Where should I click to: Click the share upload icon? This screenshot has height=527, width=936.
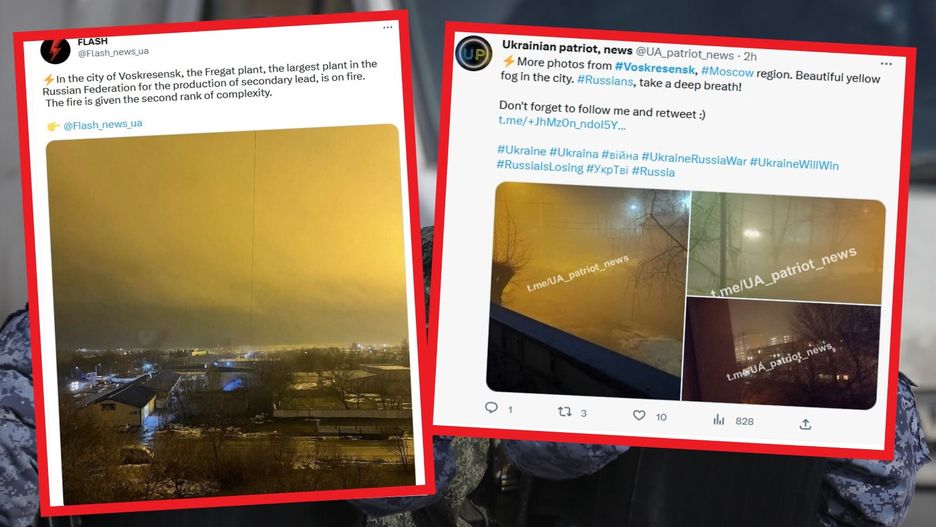click(x=805, y=424)
